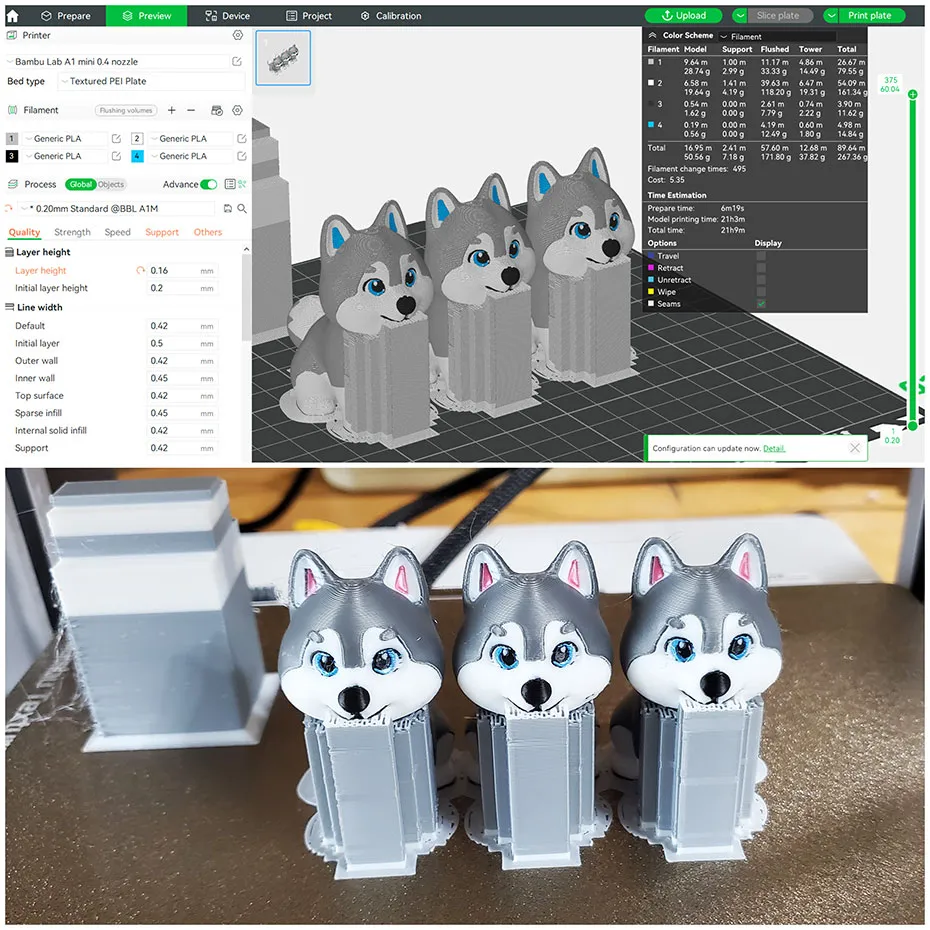Open the Detail link in notification
The height and width of the screenshot is (930, 930).
click(774, 449)
